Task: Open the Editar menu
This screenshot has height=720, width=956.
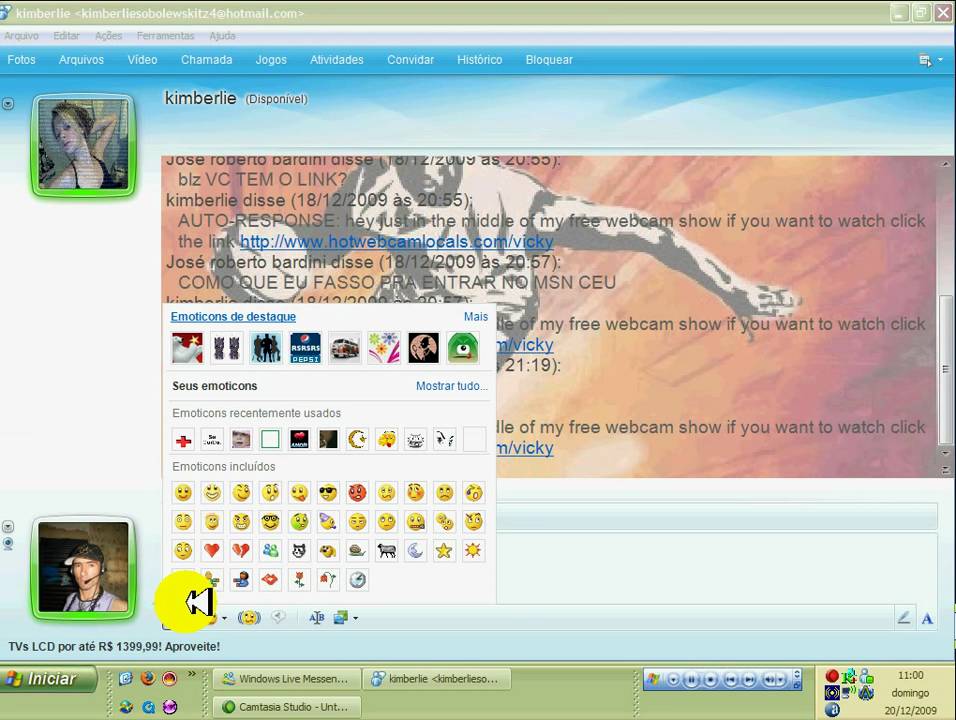Action: tap(66, 36)
